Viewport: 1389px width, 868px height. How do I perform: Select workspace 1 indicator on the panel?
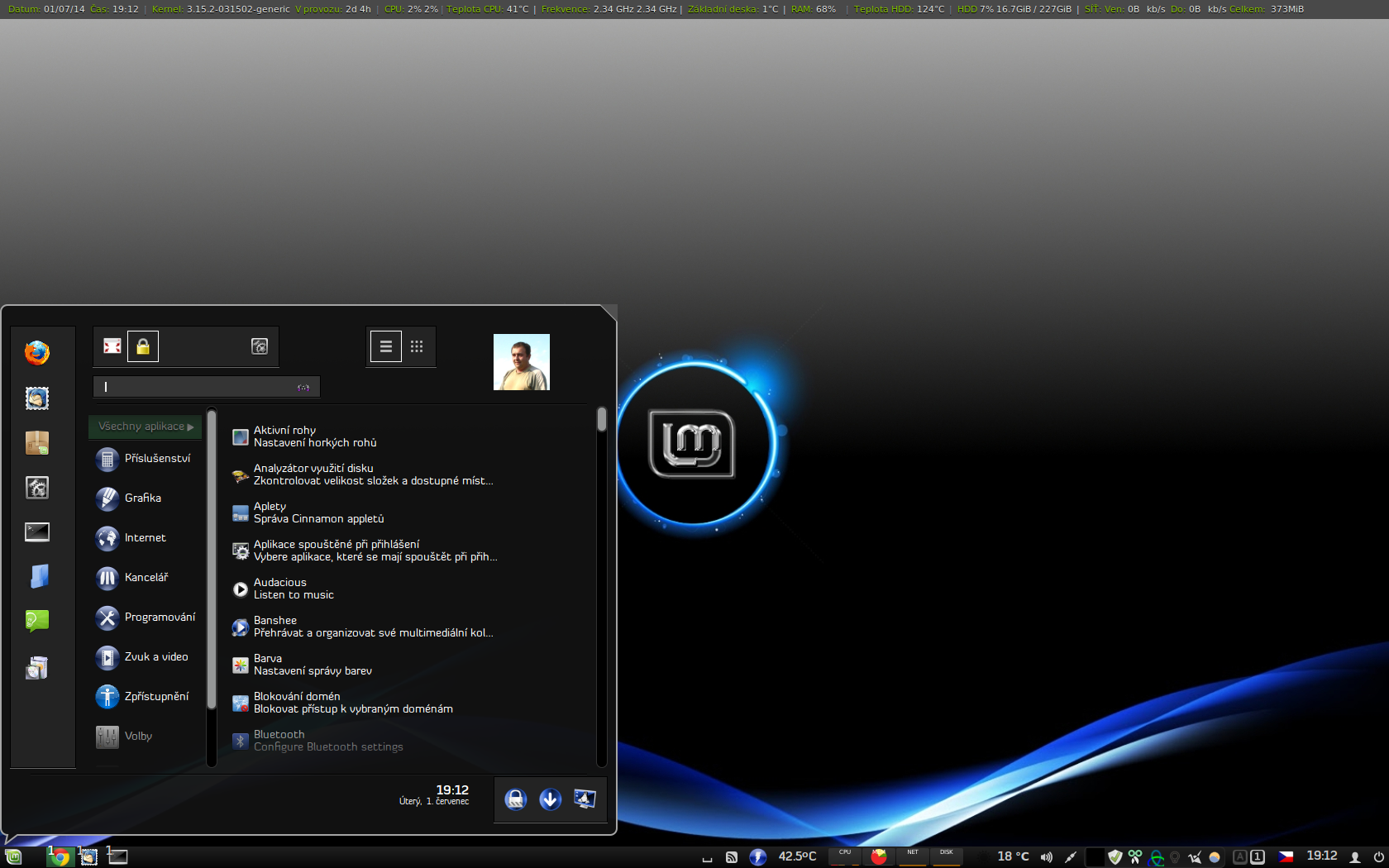pyautogui.click(x=1258, y=857)
